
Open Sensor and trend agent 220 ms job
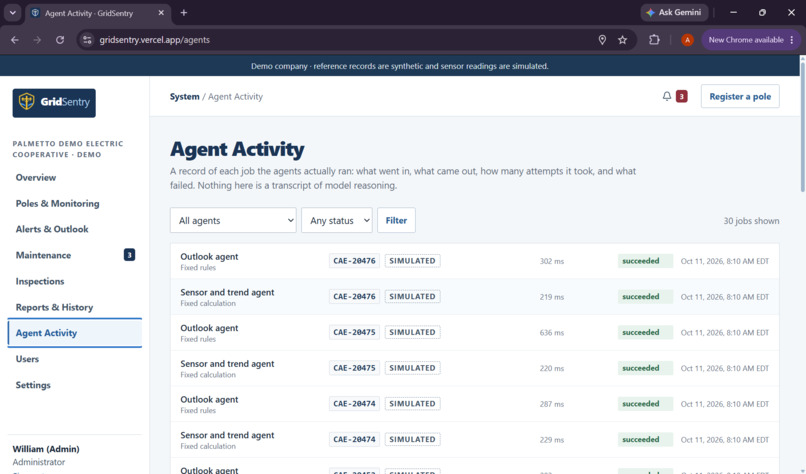[x=474, y=368]
